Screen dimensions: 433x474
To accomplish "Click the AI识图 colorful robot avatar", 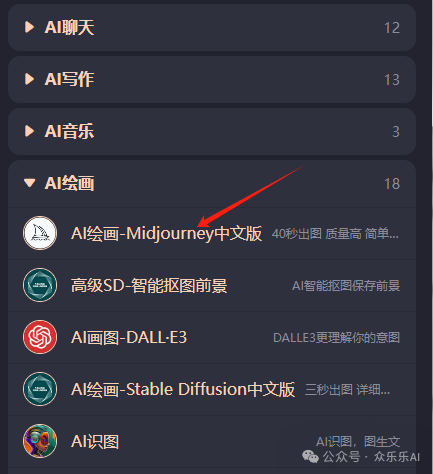I will [x=40, y=441].
